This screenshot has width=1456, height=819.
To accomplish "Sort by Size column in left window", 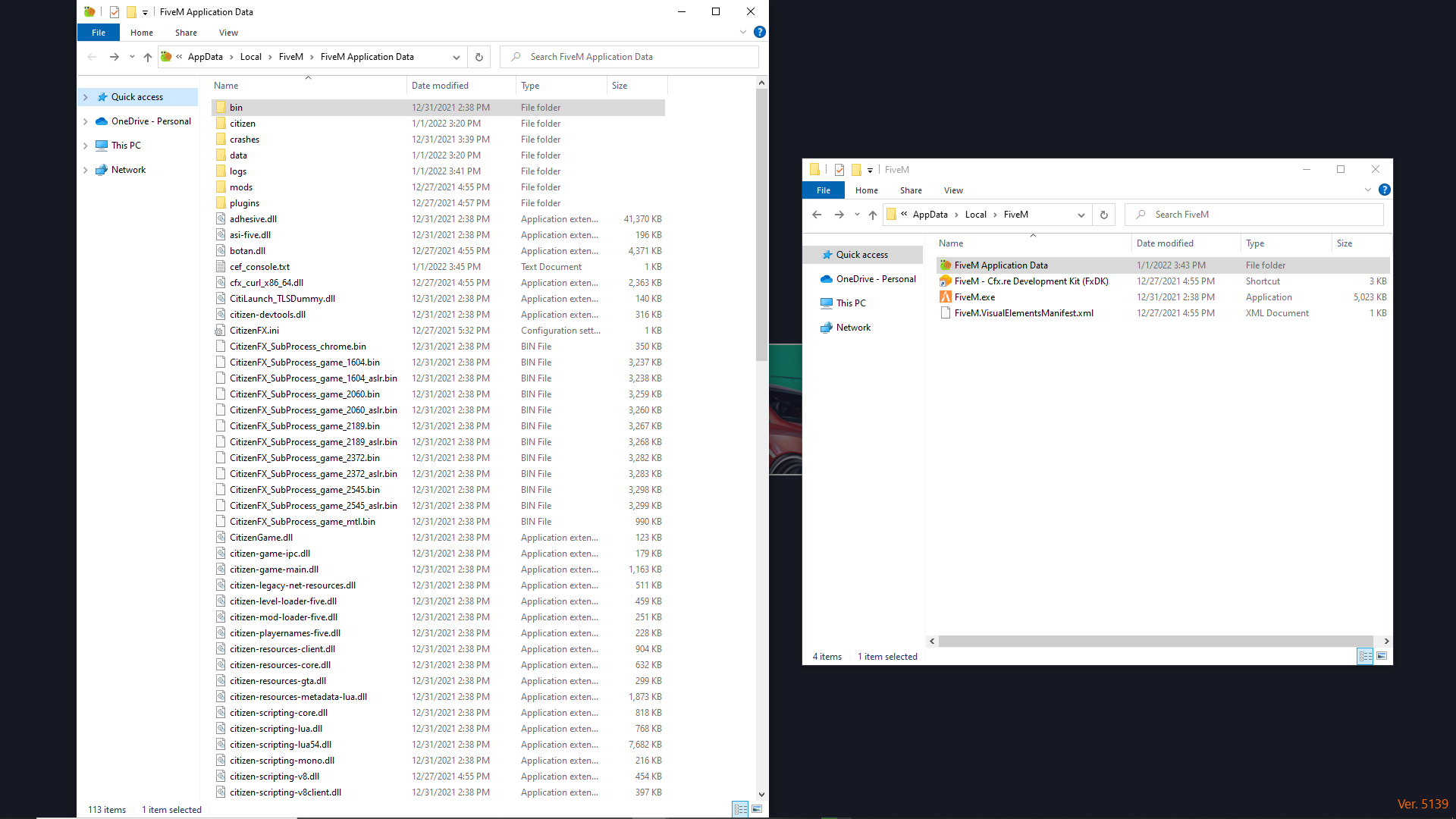I will coord(637,86).
